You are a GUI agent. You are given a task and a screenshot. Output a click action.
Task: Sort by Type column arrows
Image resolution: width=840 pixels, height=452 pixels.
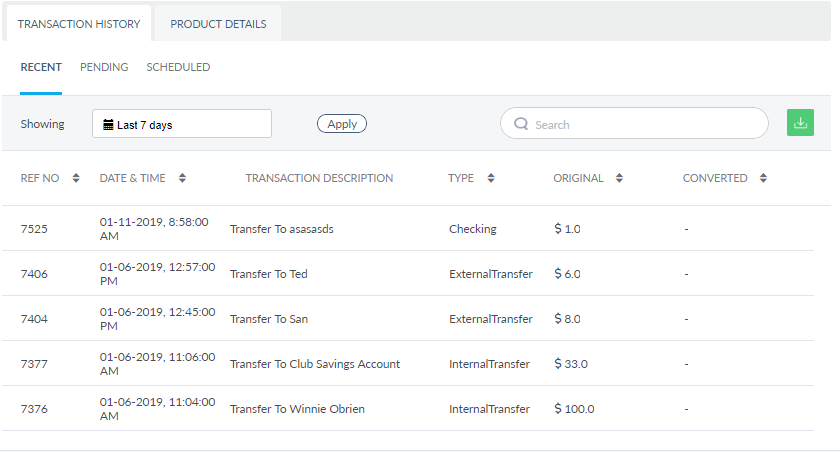click(490, 178)
